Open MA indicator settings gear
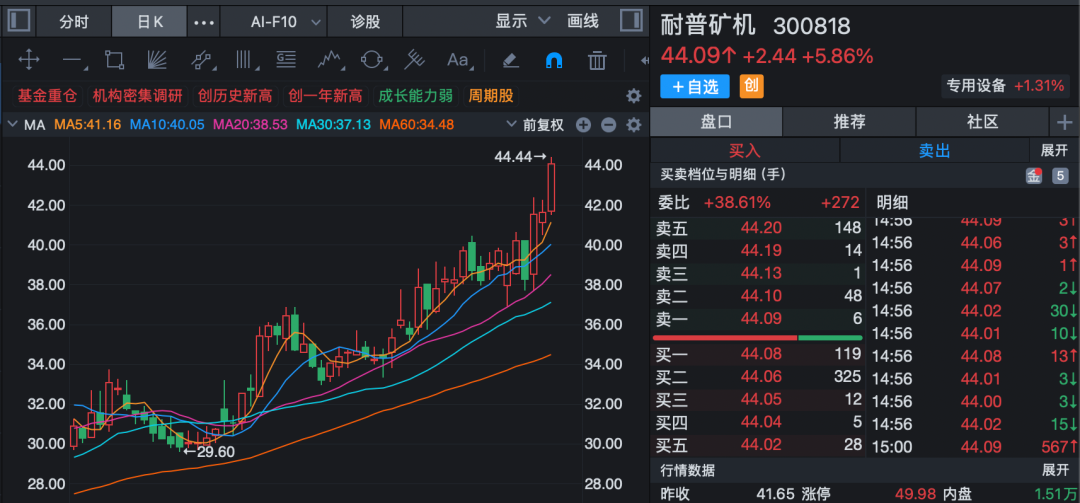Screen dimensions: 1080x503 coord(633,125)
